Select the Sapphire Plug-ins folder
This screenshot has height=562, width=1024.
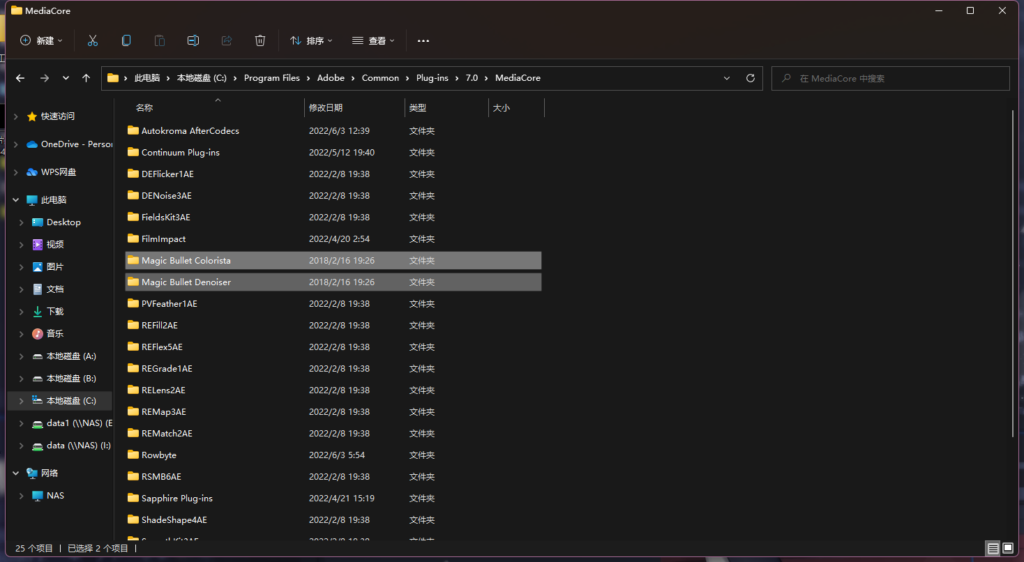coord(333,498)
